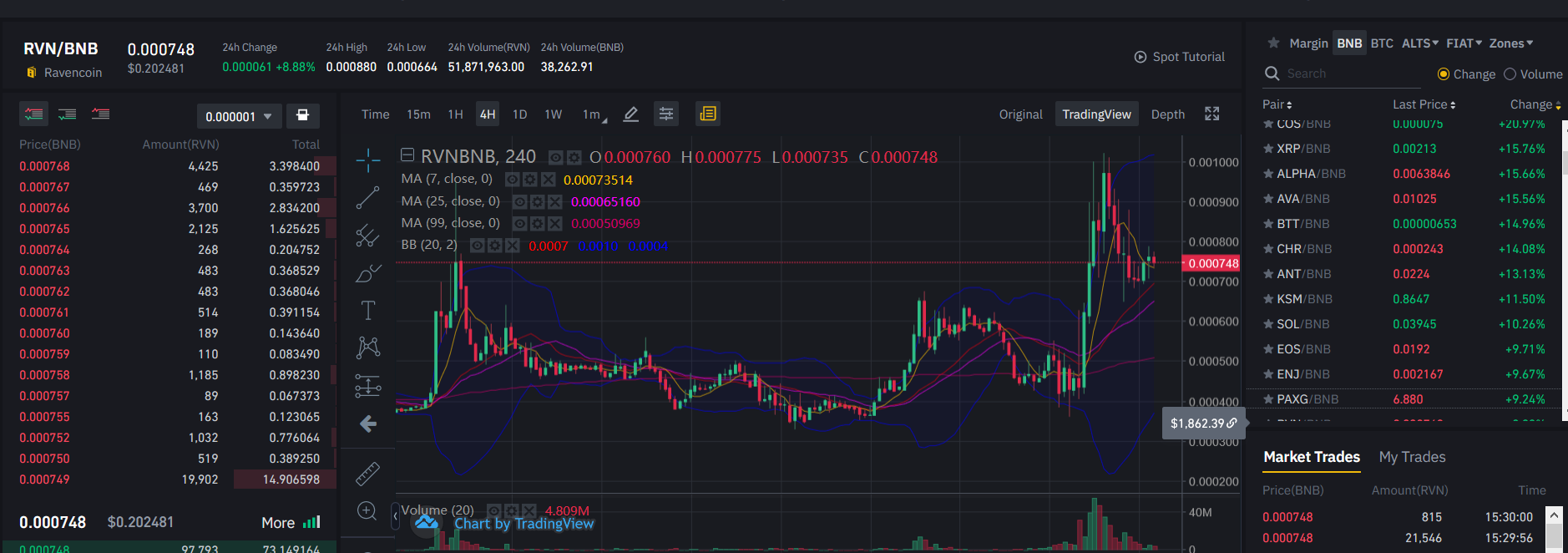Open the 0.000001 price precision dropdown

coord(238,116)
